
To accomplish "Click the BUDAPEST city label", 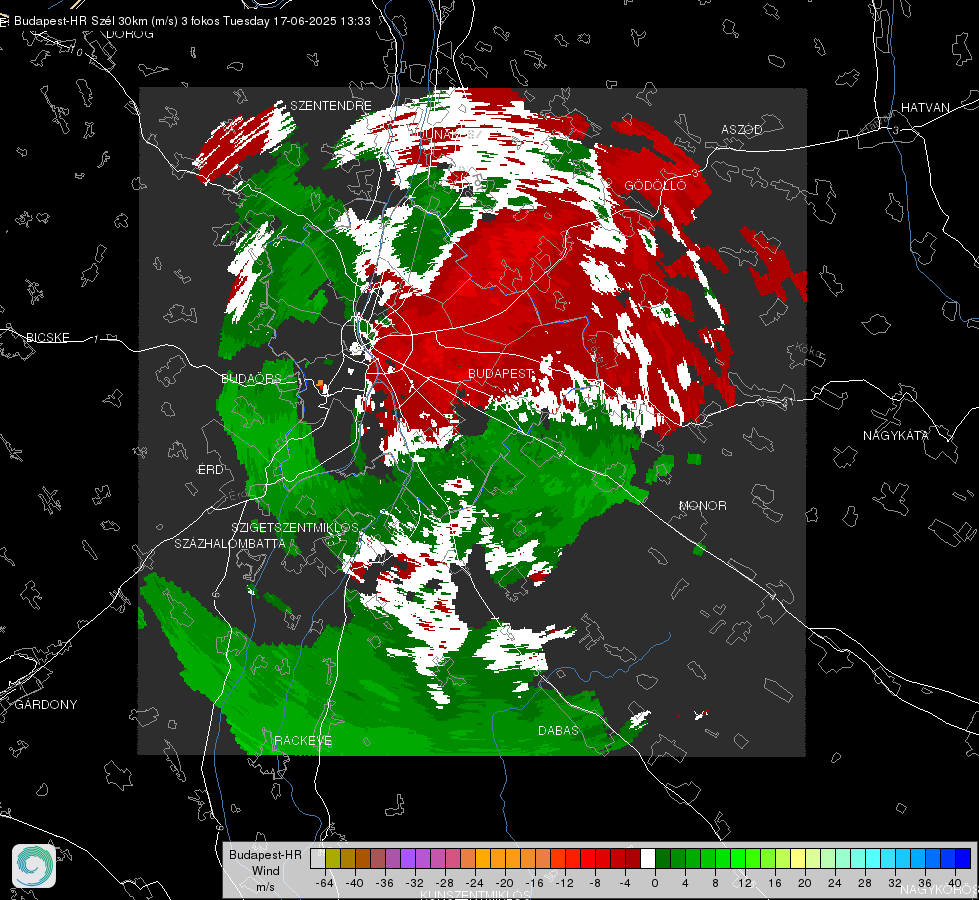I will tap(500, 373).
